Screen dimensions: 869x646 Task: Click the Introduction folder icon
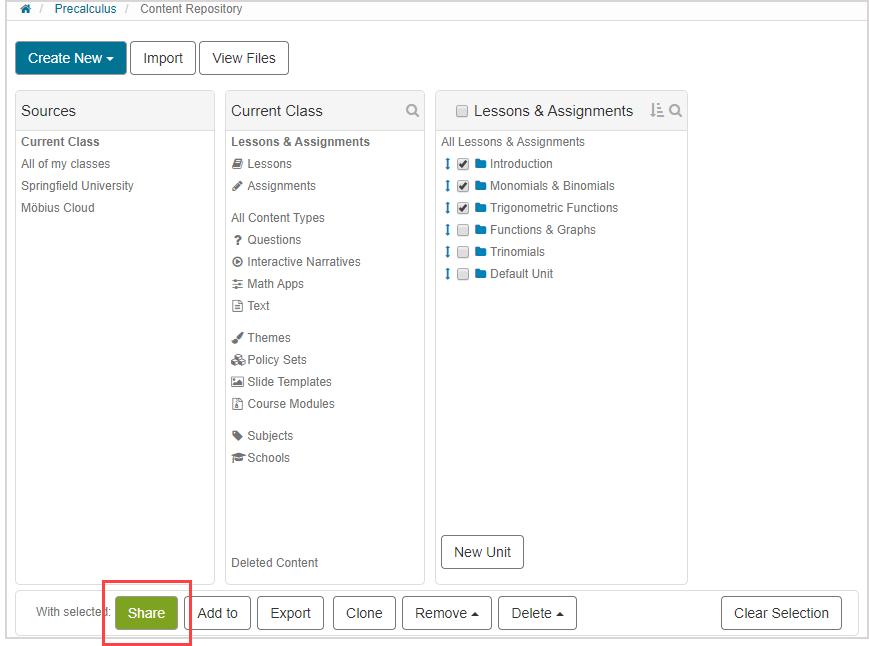click(480, 164)
